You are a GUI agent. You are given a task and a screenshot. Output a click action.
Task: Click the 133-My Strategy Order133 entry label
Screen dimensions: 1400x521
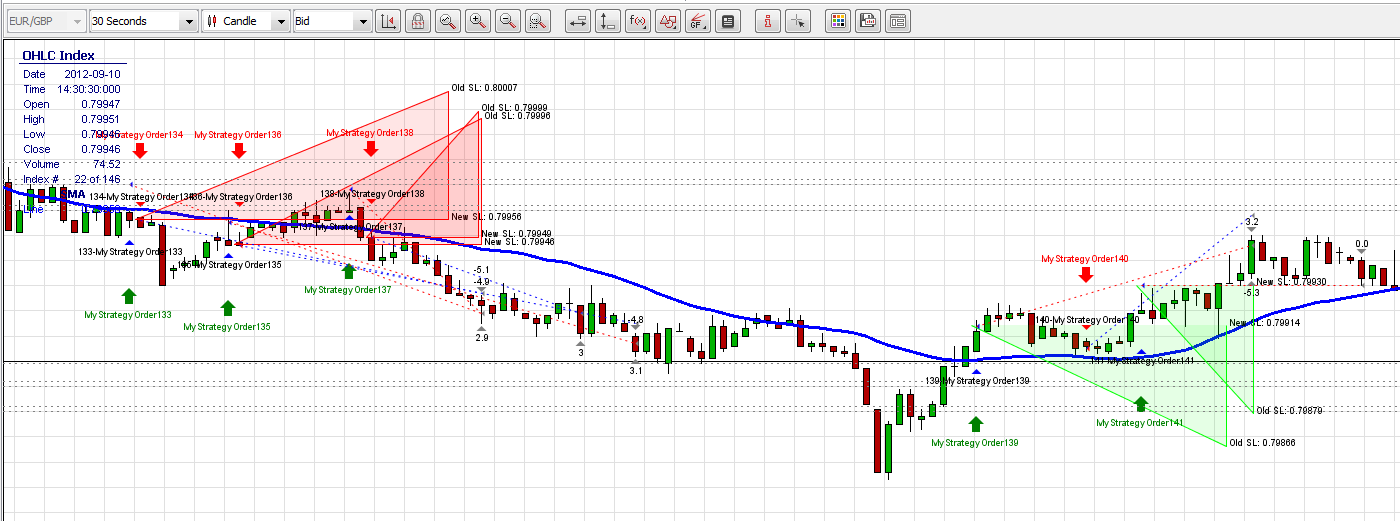pos(130,252)
